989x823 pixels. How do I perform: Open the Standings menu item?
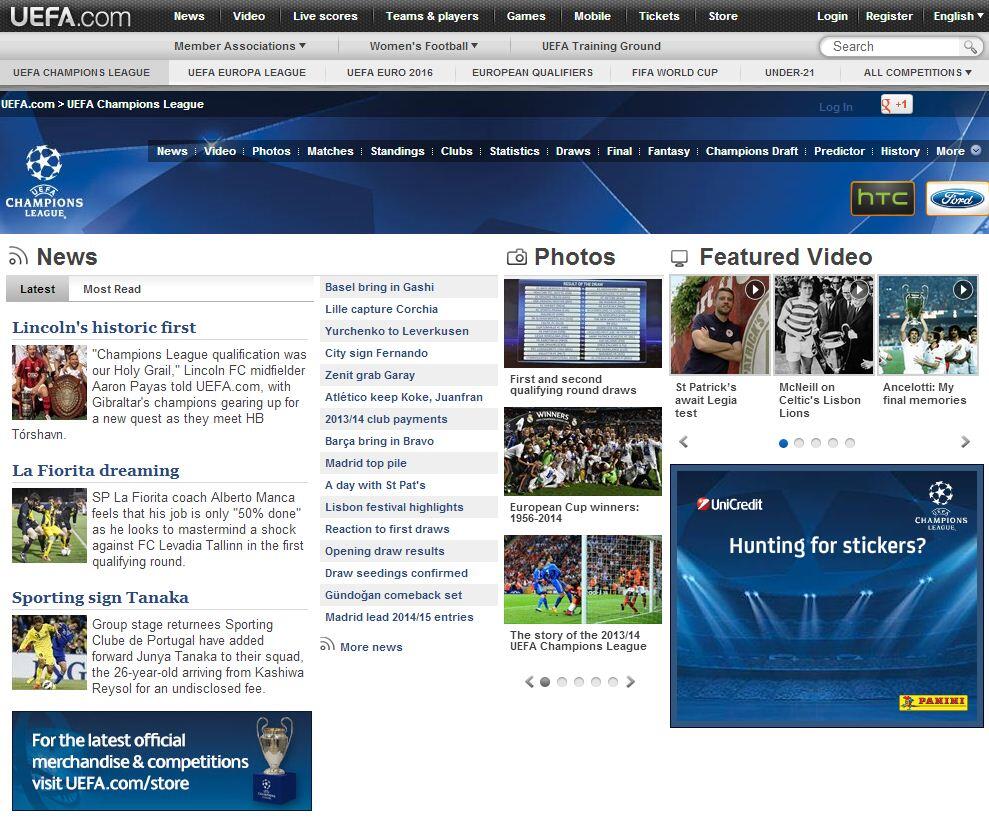[397, 151]
